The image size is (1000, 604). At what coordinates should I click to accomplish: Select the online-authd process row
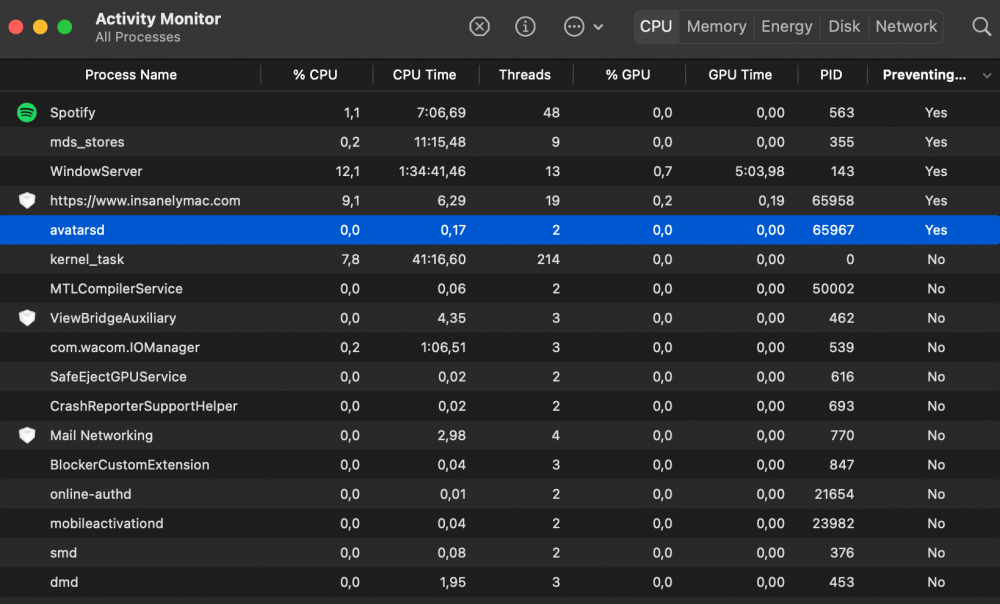pos(500,494)
